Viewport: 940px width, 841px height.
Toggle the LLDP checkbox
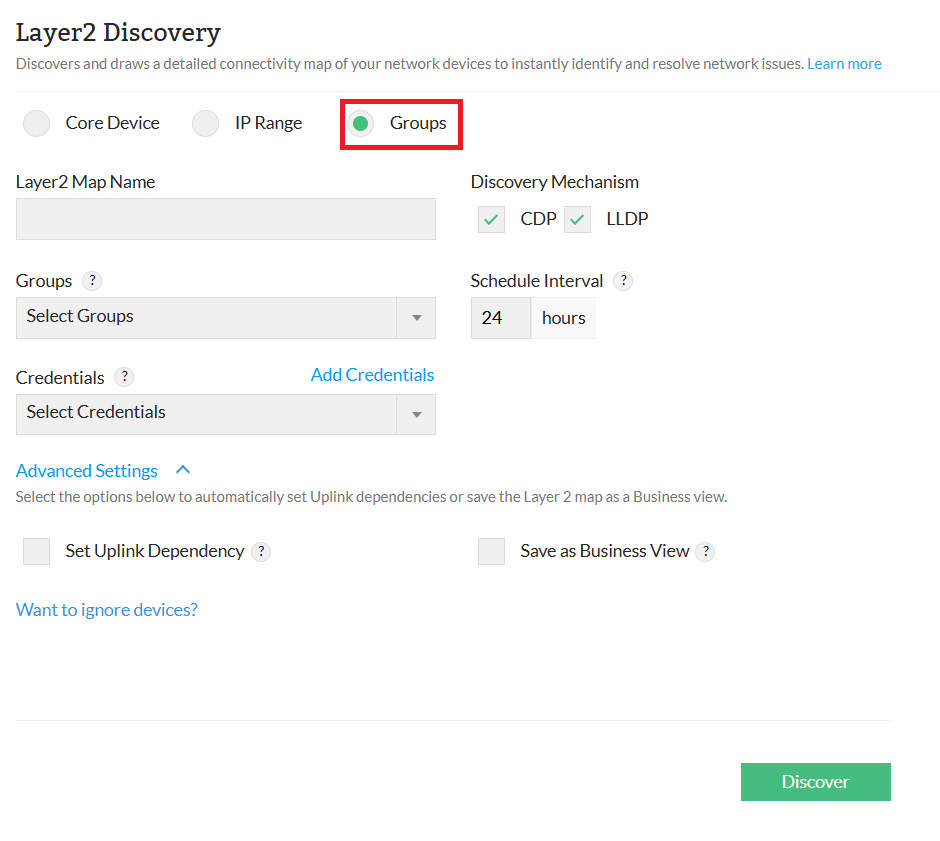coord(577,219)
